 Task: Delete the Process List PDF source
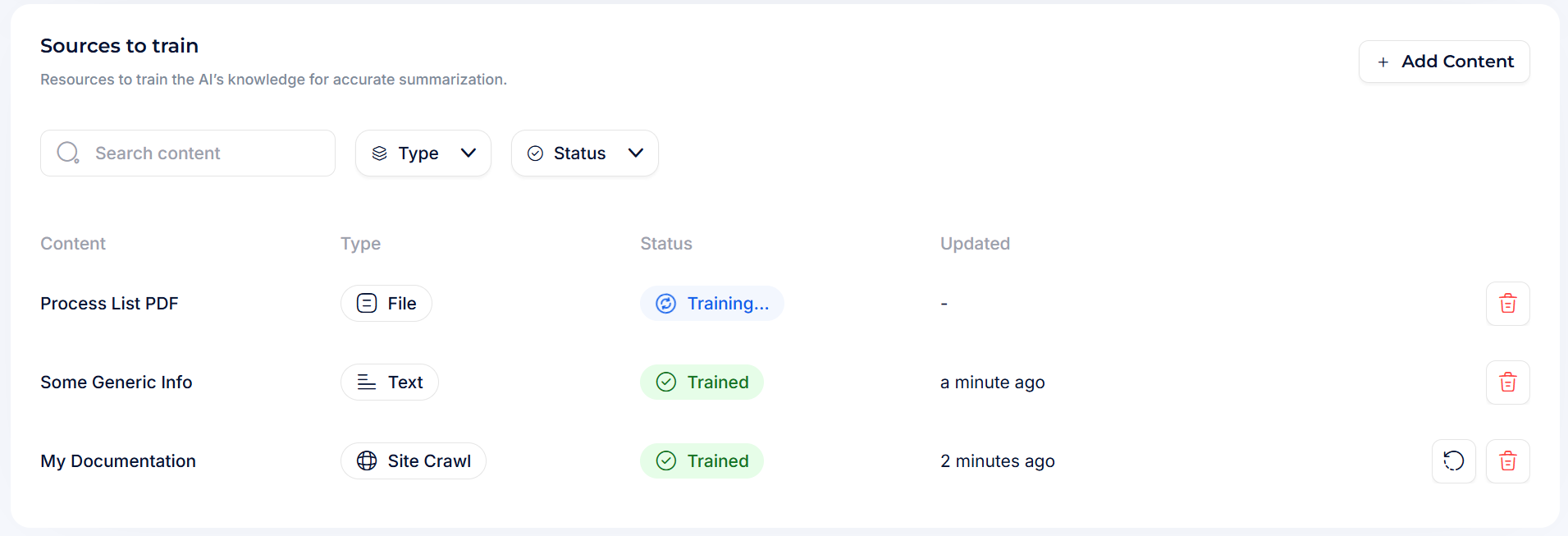[x=1507, y=304]
